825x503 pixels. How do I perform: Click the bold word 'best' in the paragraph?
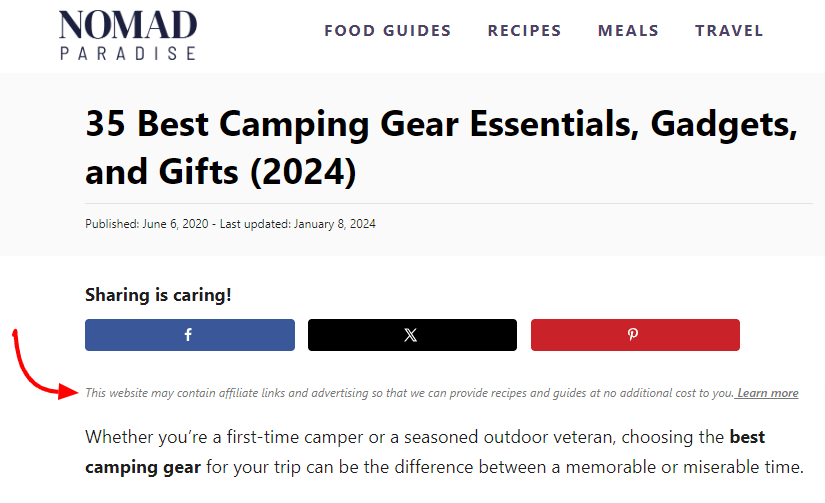click(747, 437)
